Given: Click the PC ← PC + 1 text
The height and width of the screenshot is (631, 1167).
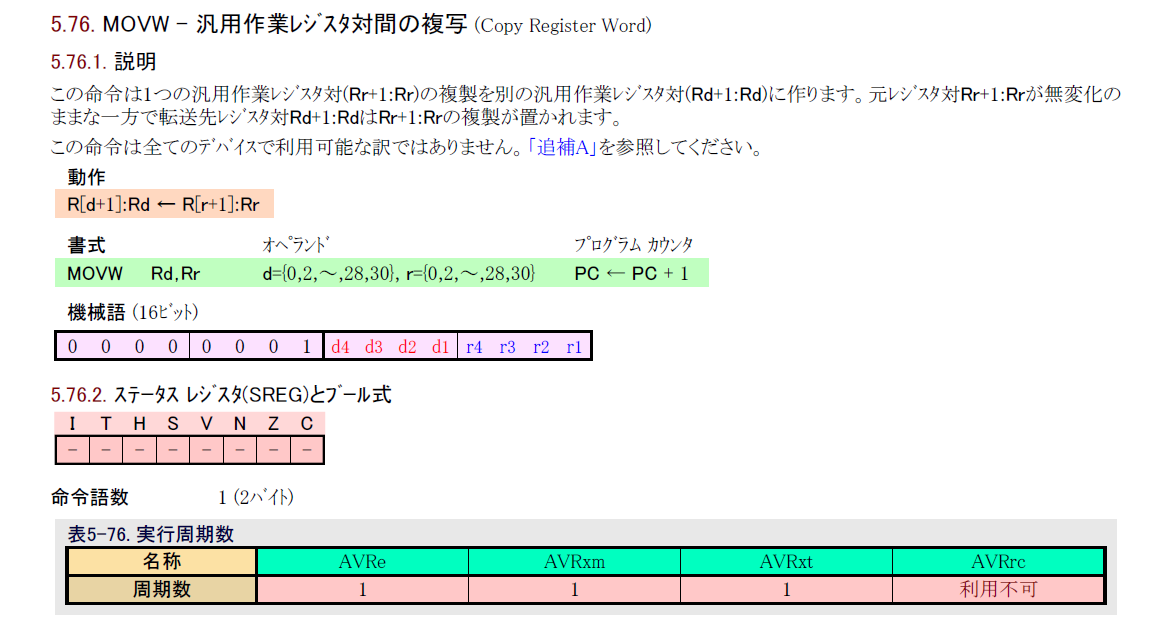Looking at the screenshot, I should tap(631, 273).
